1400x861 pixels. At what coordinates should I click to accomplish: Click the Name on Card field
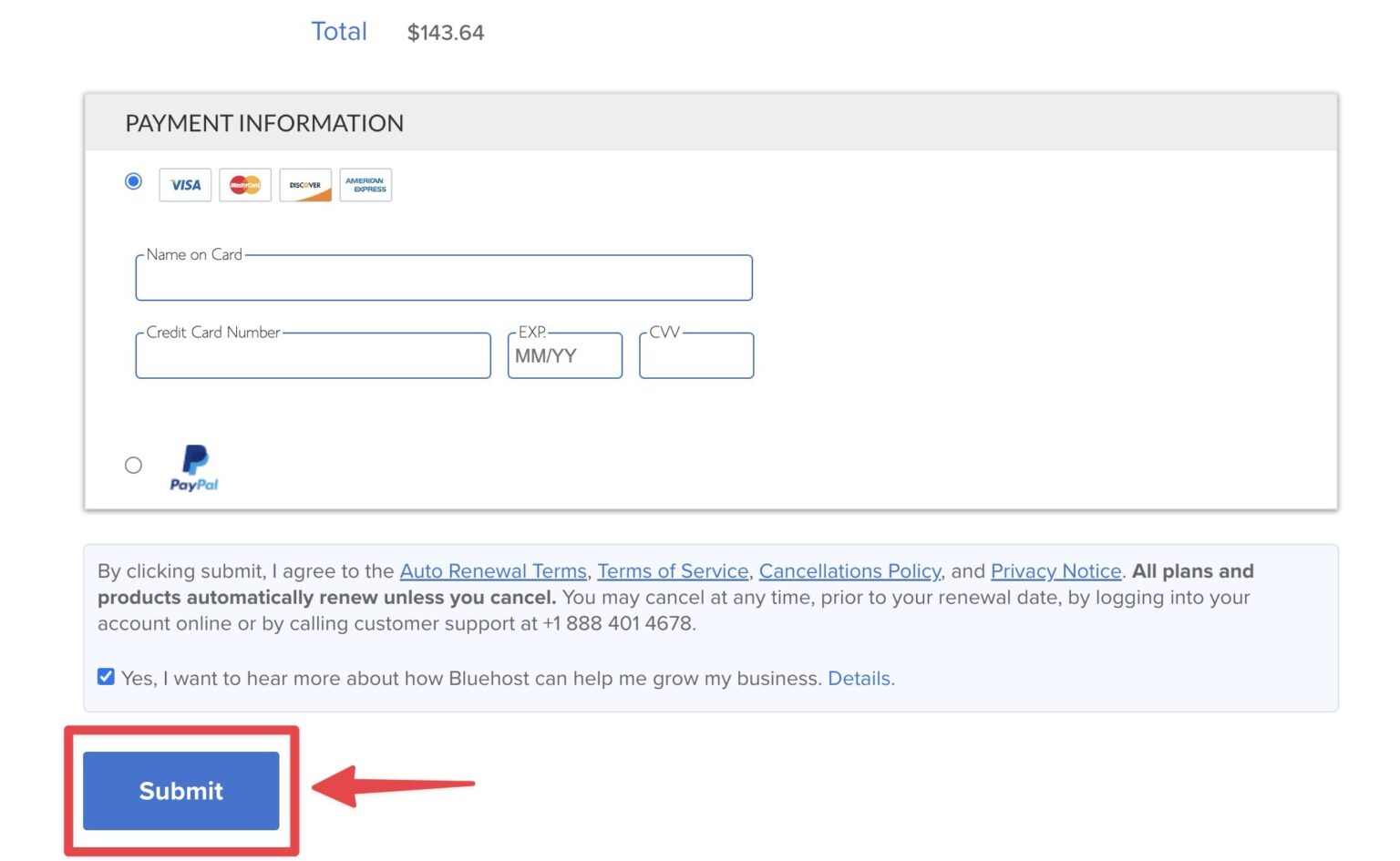pos(444,278)
